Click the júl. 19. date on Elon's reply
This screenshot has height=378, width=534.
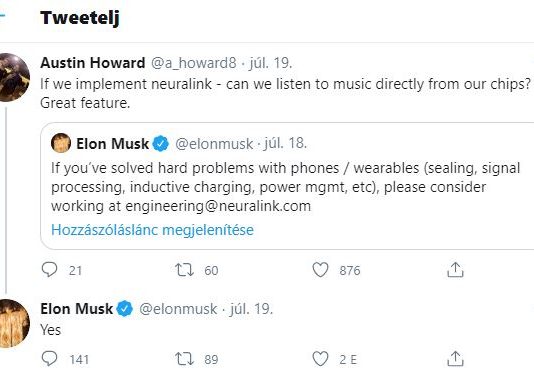coord(251,309)
